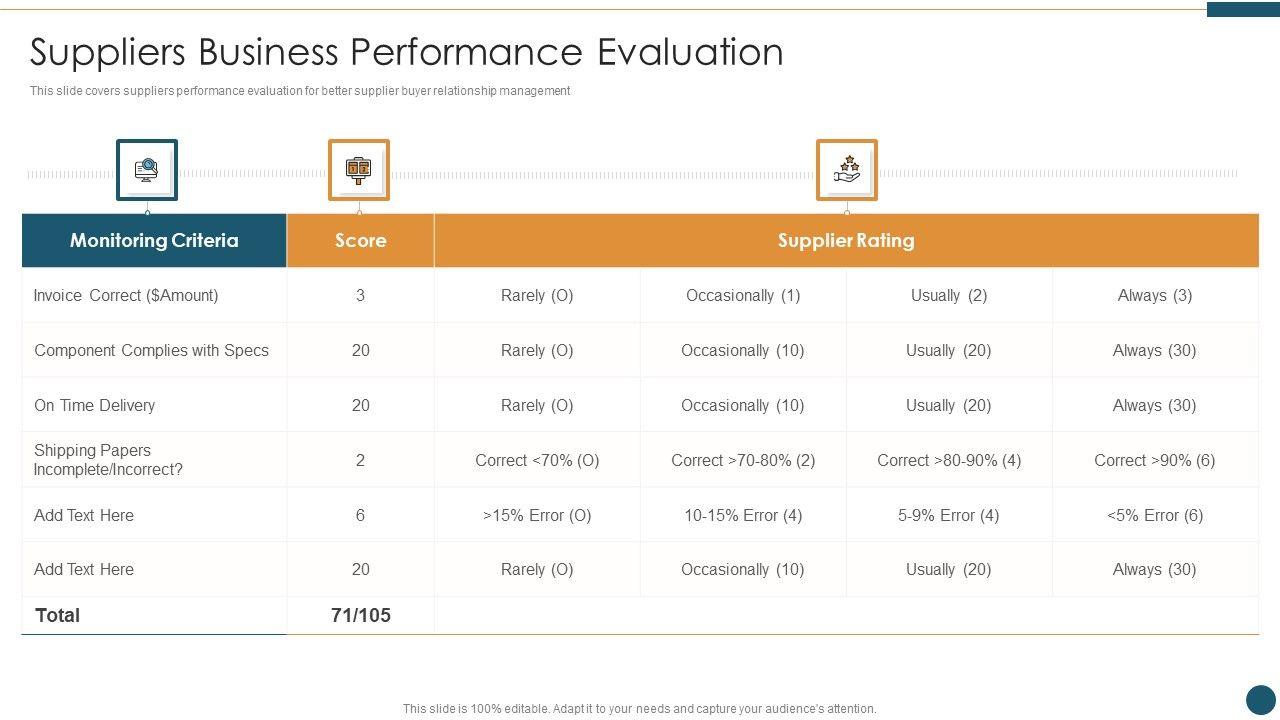Click the On Time Delivery criteria cell
Screen dimensions: 1280x720
[x=94, y=405]
